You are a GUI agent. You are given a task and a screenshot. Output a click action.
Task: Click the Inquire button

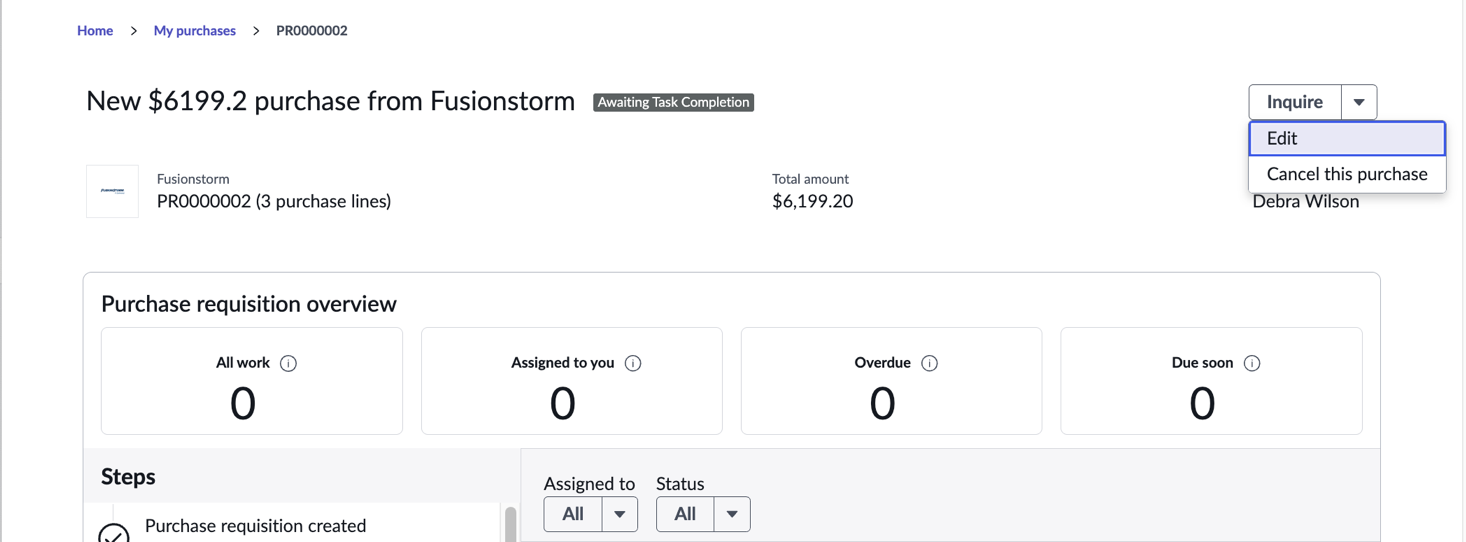pyautogui.click(x=1295, y=102)
